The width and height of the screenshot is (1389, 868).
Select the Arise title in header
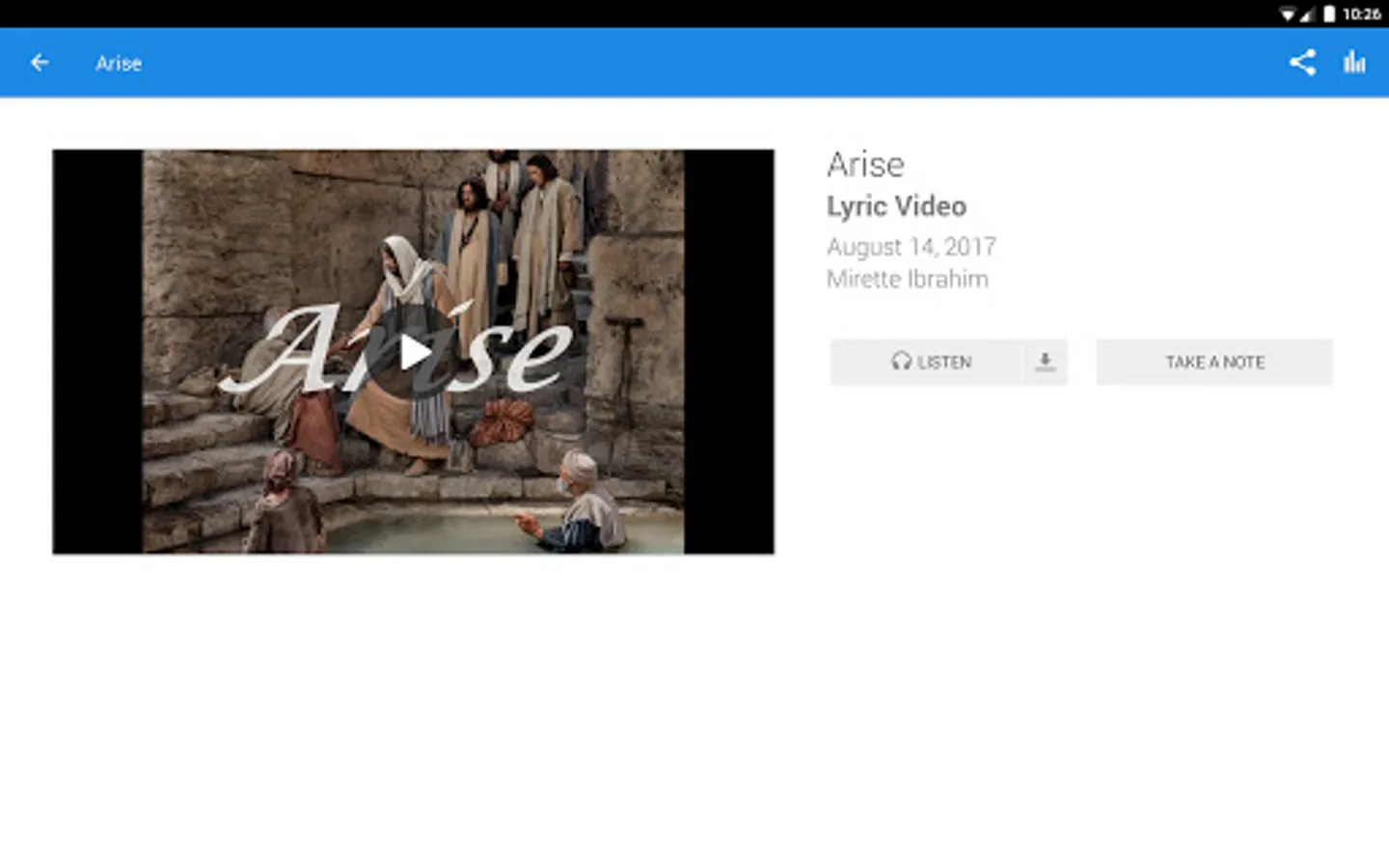pyautogui.click(x=119, y=64)
